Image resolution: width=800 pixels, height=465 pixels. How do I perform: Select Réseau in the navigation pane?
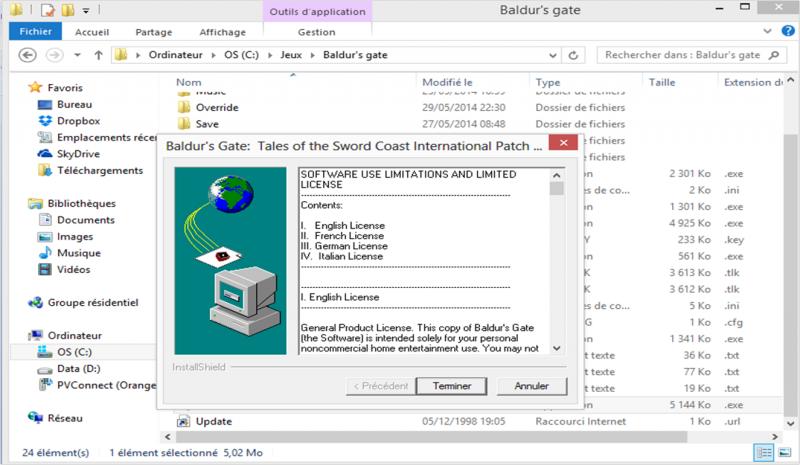[x=65, y=418]
